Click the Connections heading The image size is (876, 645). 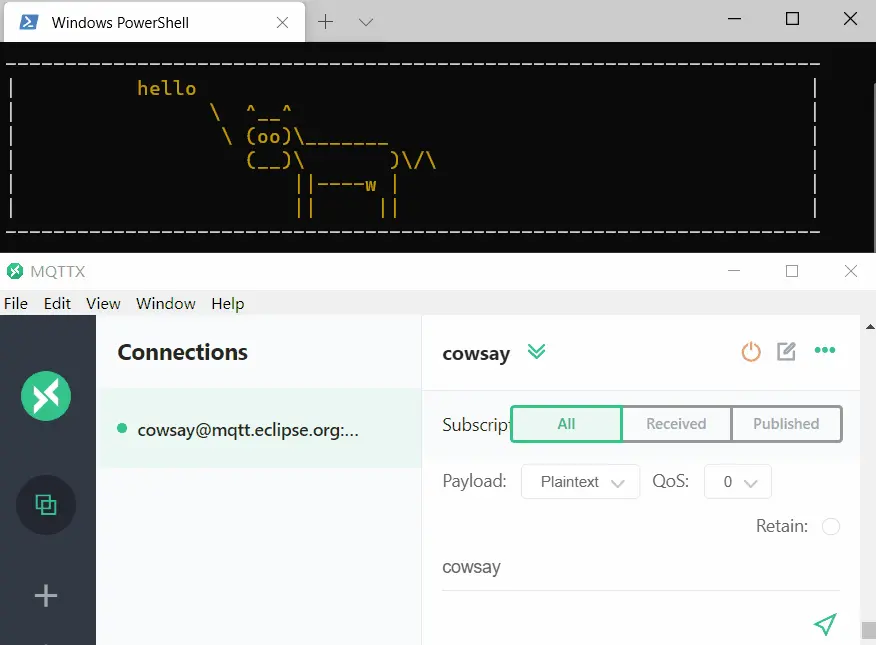point(183,352)
